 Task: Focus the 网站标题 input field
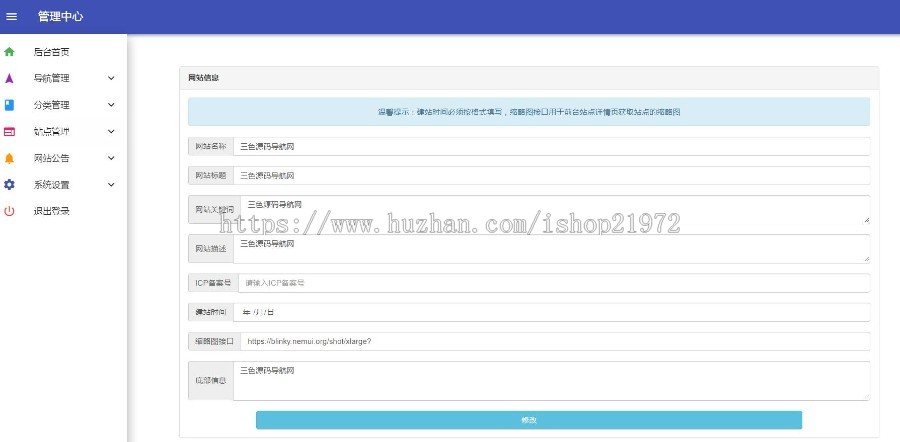pos(552,176)
